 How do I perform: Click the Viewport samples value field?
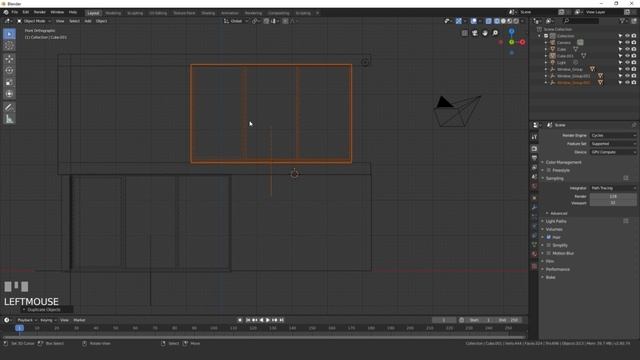click(613, 202)
